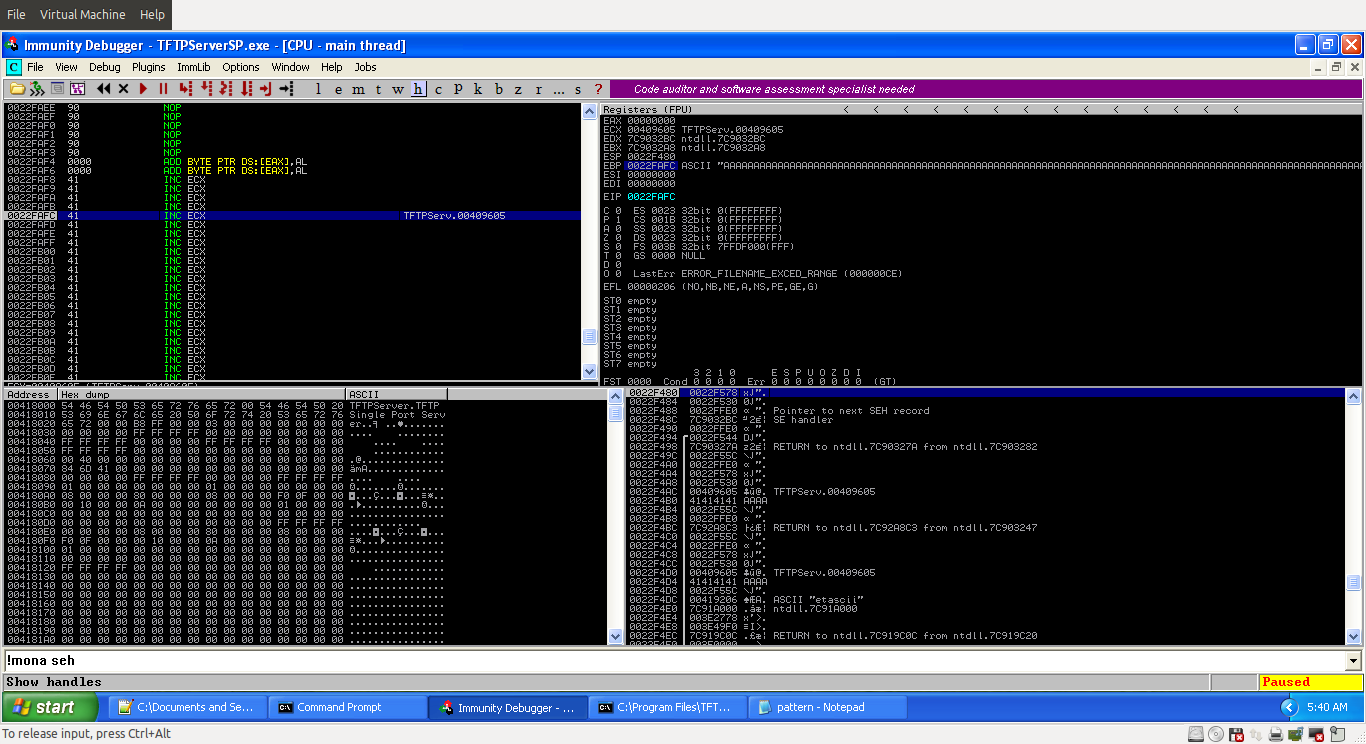Screen dimensions: 1366x744
Task: Show breakpoints with 'b' icon
Action: pos(498,89)
